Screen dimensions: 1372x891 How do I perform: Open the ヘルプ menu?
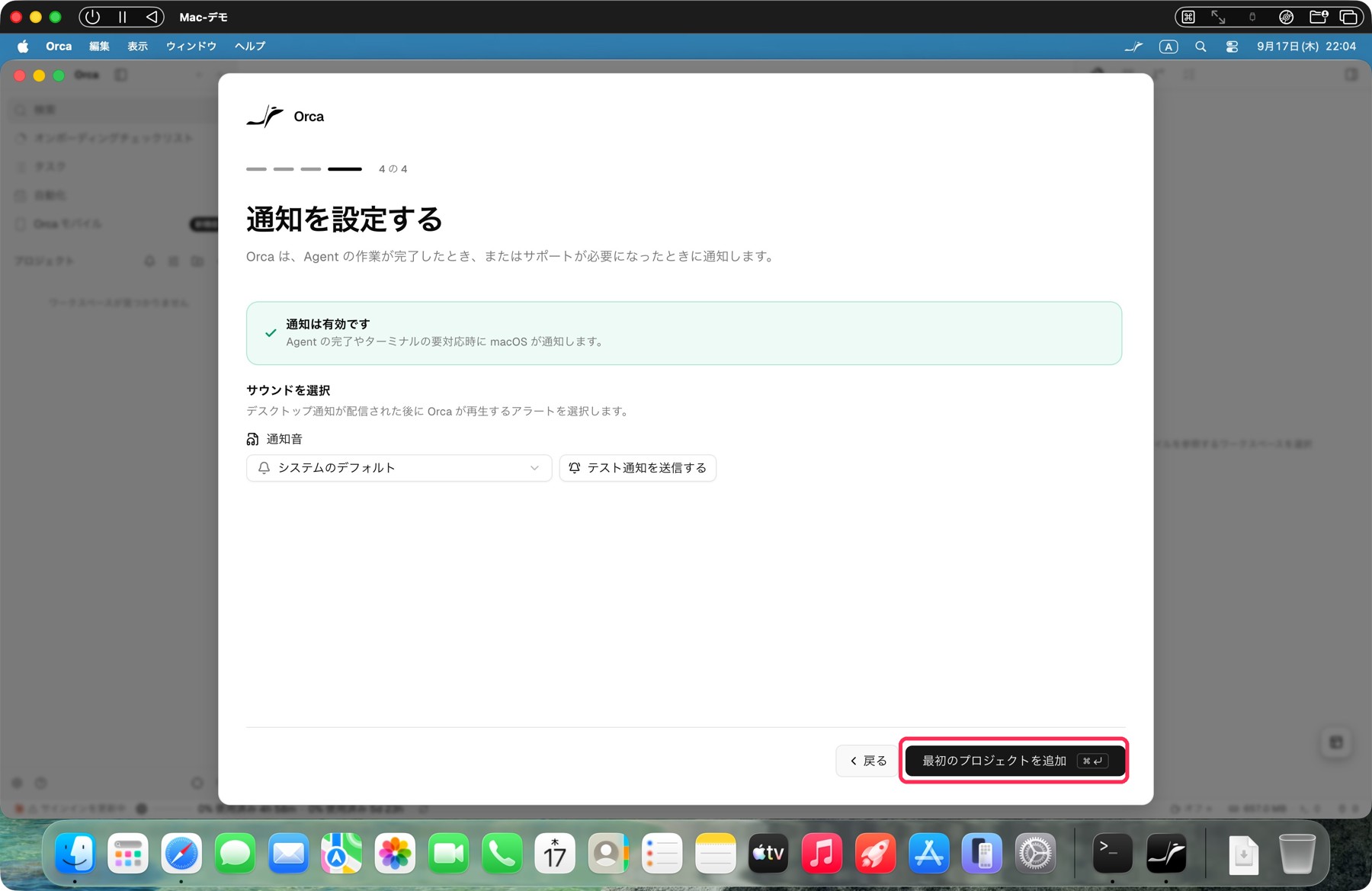(x=250, y=46)
